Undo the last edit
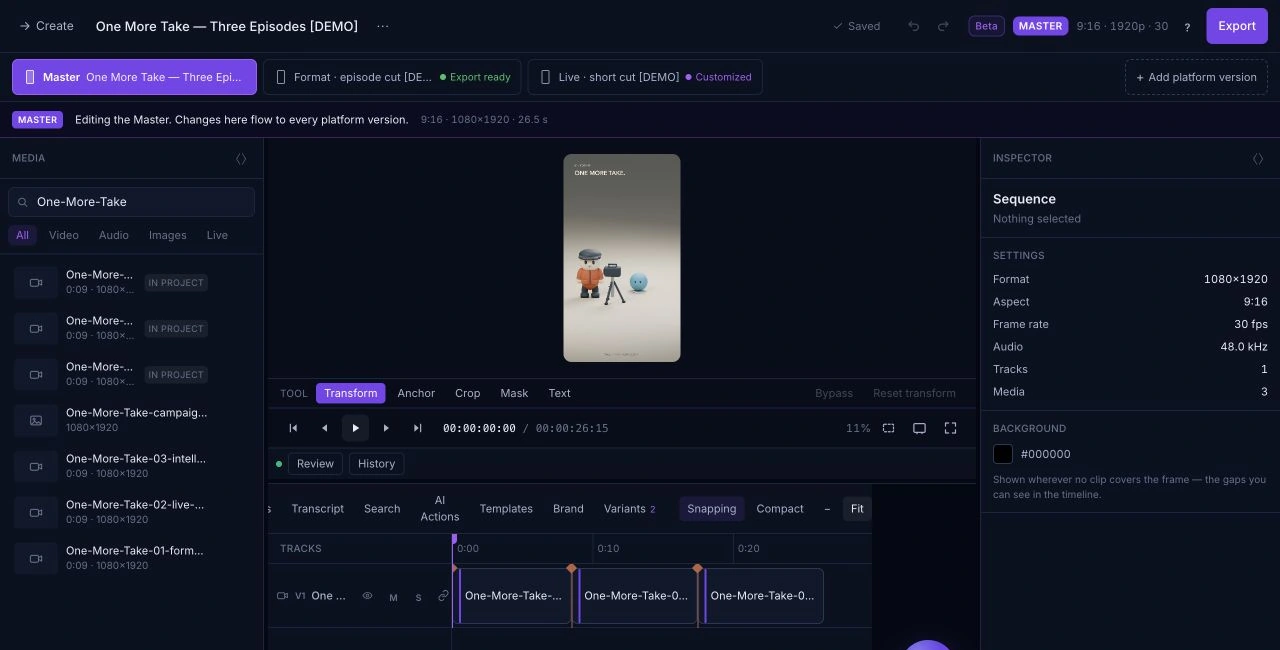1280x650 pixels. click(913, 26)
